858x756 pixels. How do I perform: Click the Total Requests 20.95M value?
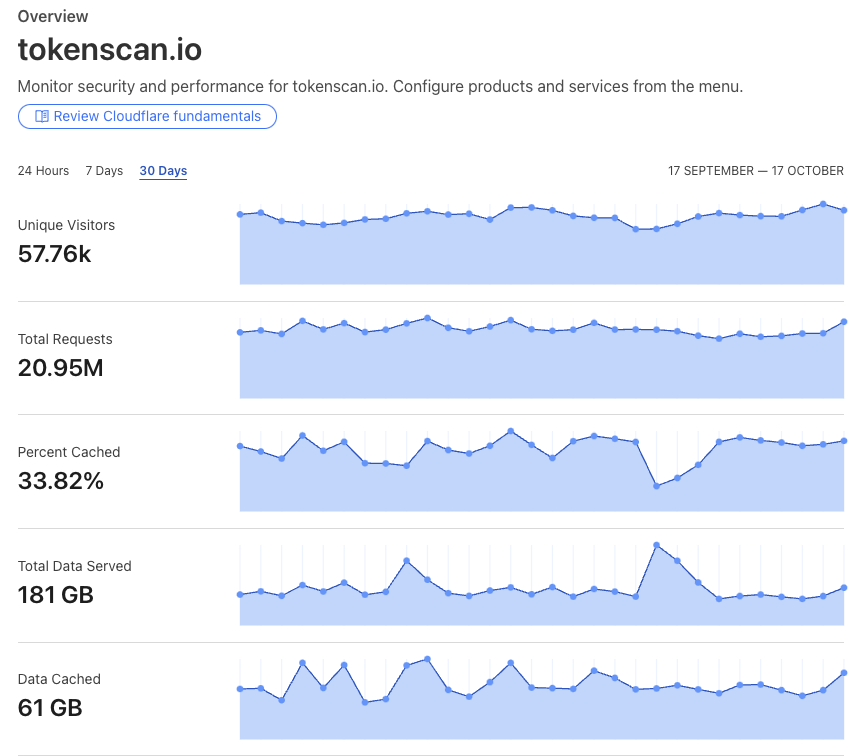click(x=61, y=368)
